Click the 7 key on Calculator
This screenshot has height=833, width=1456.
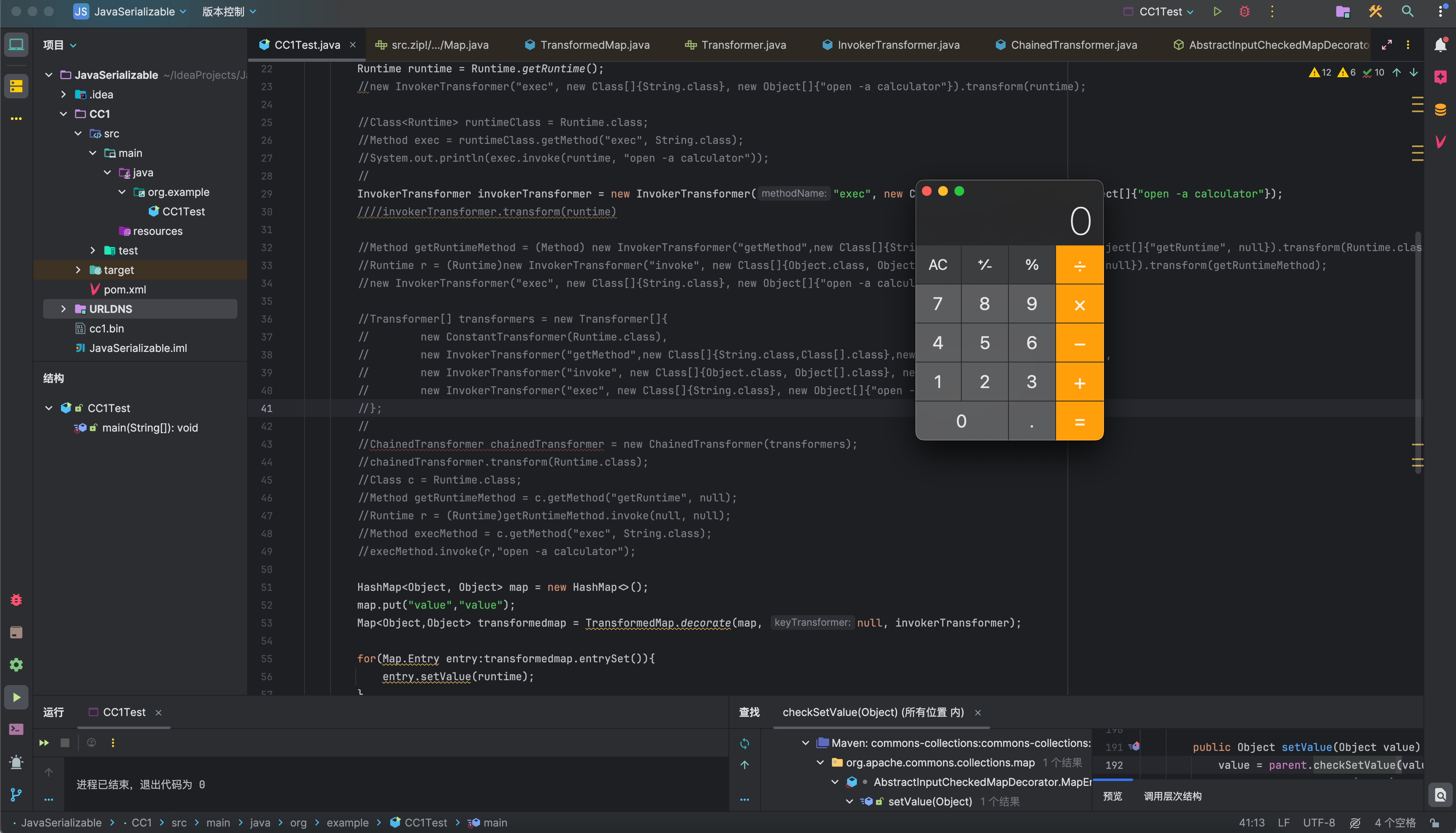coord(937,304)
